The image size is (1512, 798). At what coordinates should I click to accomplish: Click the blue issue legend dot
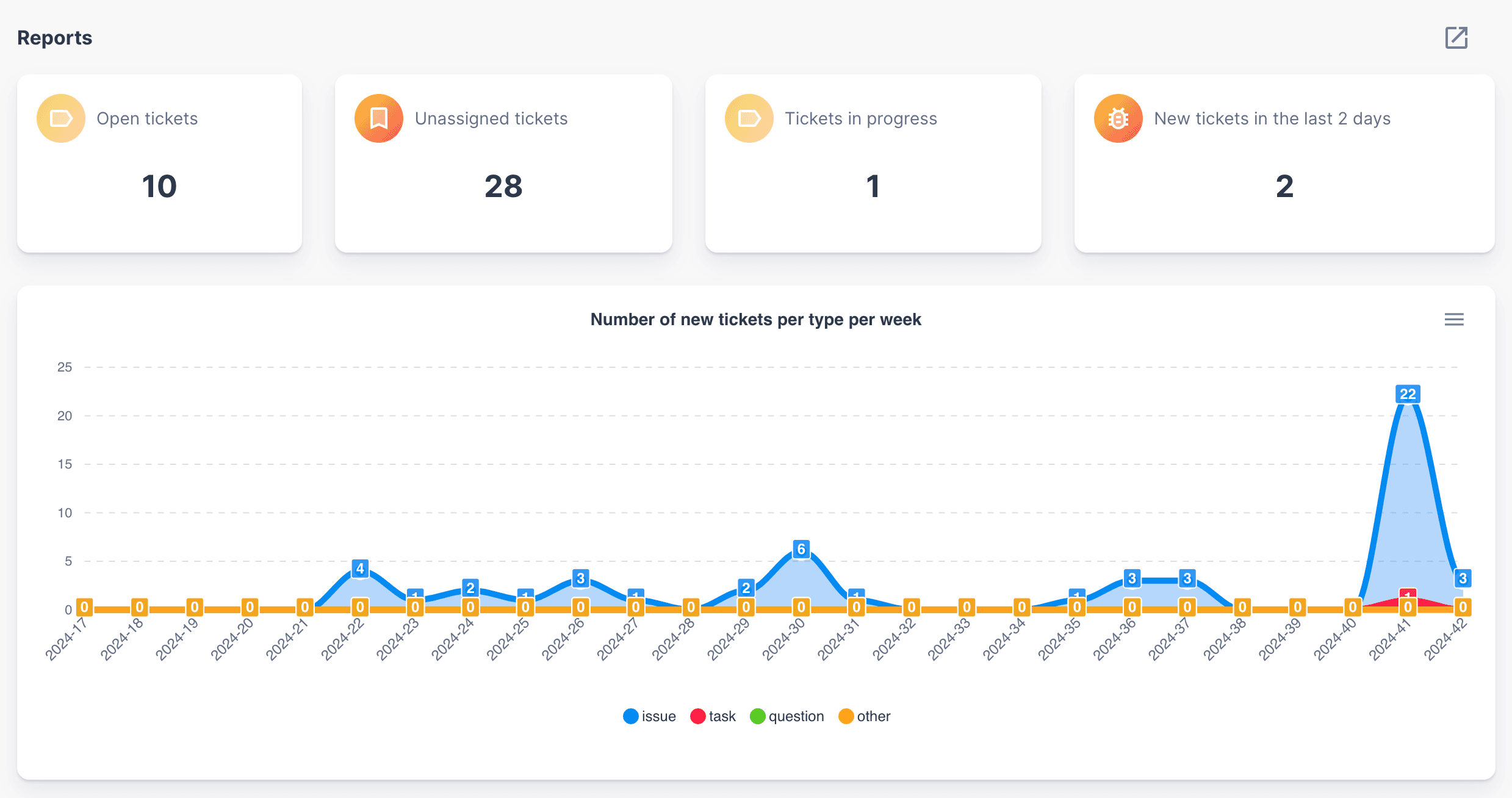coord(631,716)
